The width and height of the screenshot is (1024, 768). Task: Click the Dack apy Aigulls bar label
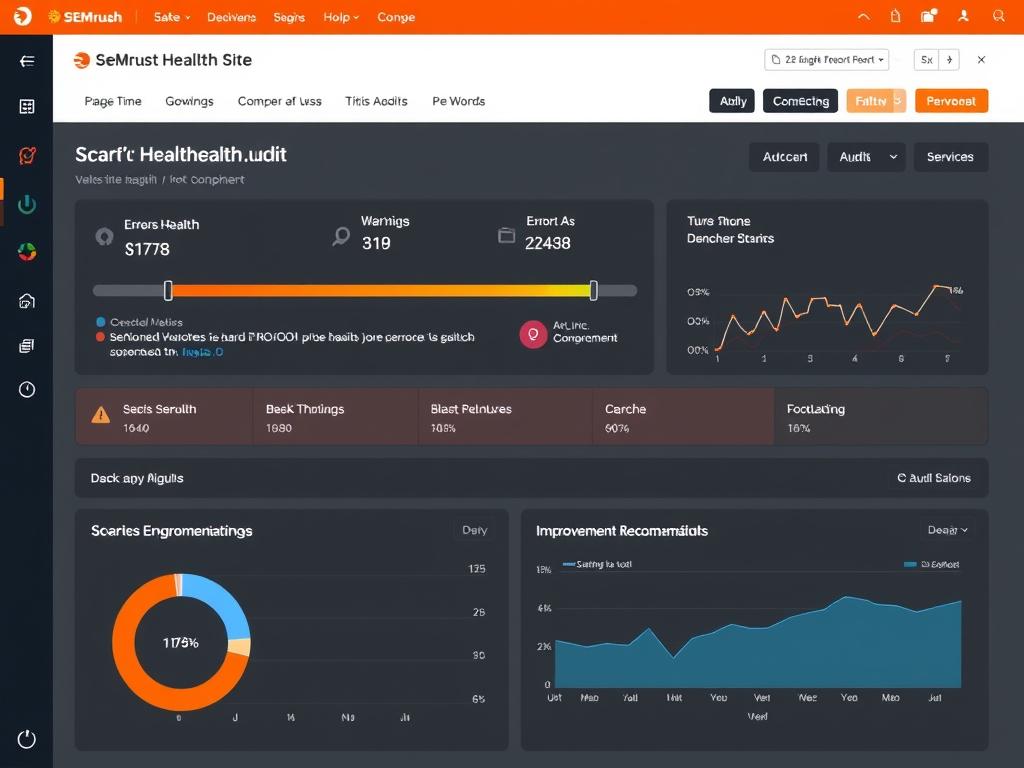click(x=137, y=478)
